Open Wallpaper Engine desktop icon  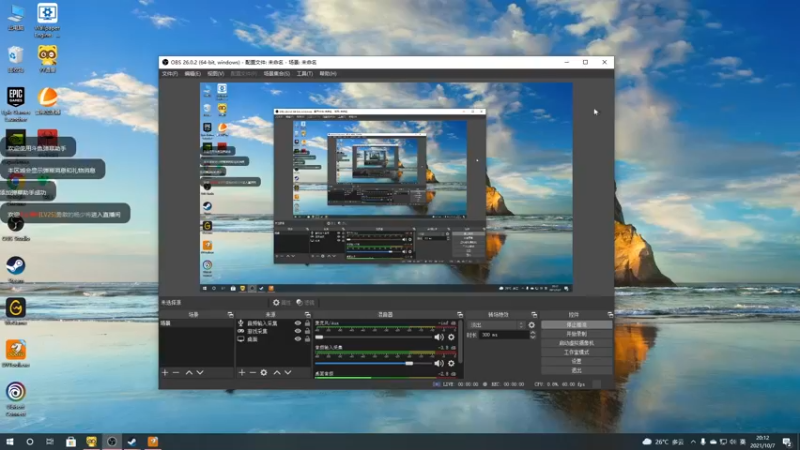coord(47,20)
